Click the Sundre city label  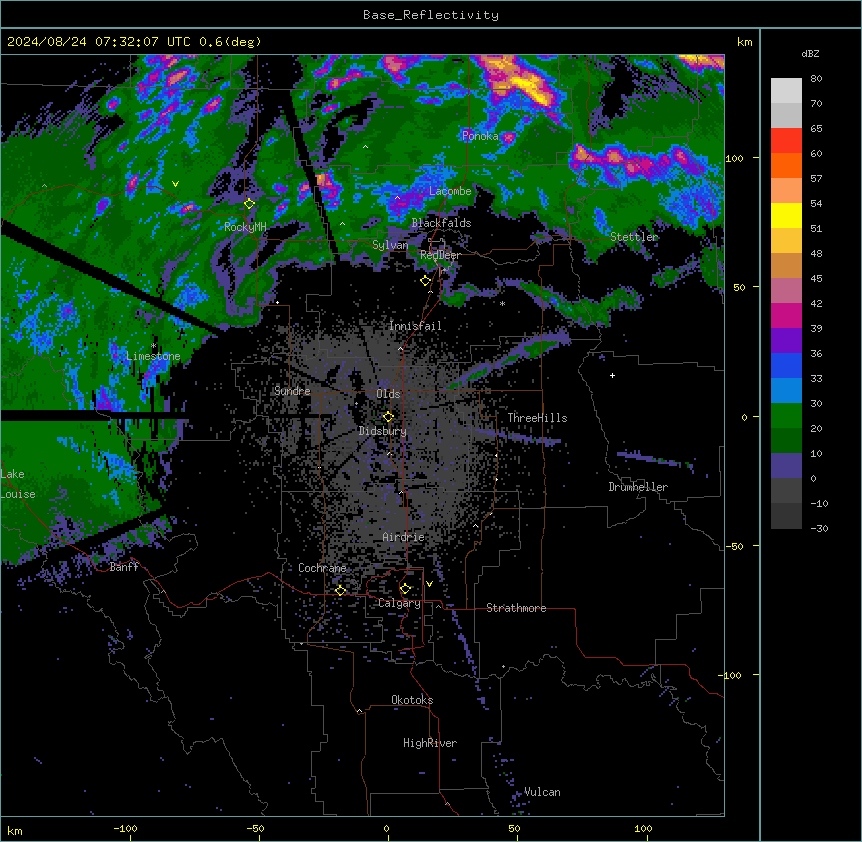click(x=292, y=391)
